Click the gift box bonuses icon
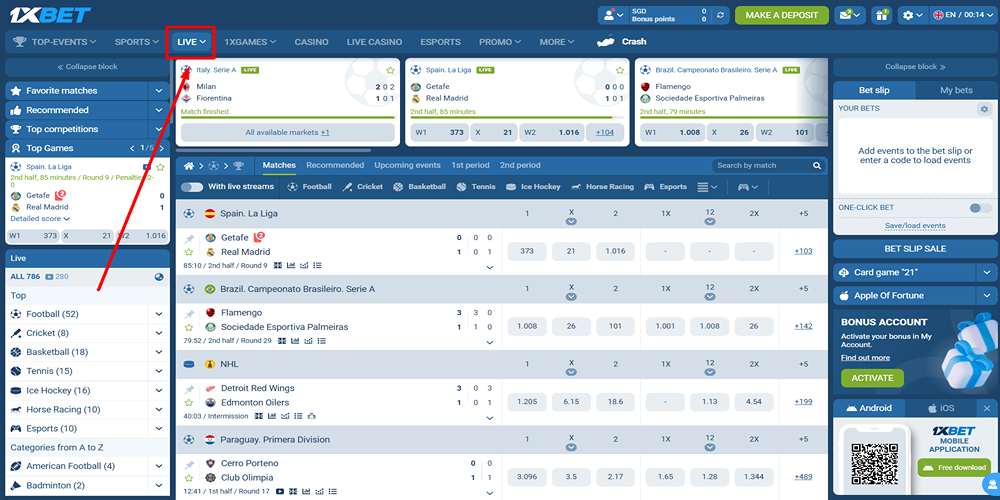Screen dimensions: 1000x500 click(x=881, y=15)
